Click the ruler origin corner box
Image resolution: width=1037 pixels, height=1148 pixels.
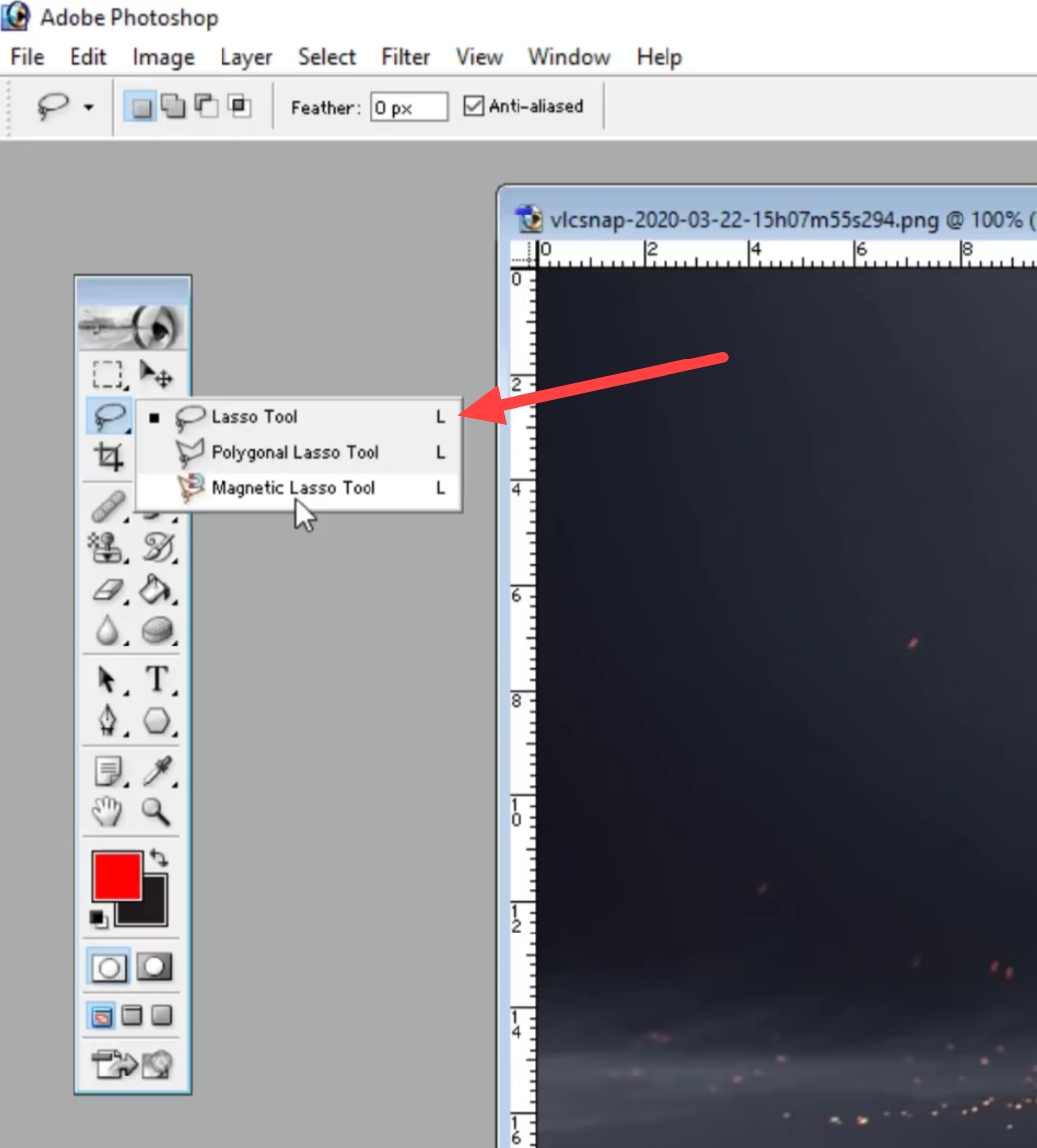522,253
